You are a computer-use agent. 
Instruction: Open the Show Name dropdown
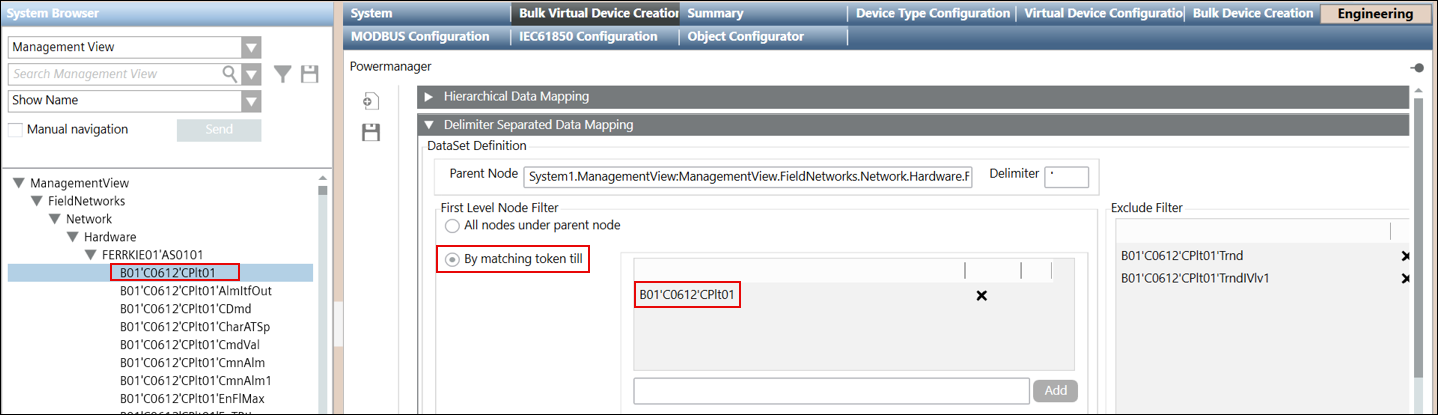pos(251,100)
